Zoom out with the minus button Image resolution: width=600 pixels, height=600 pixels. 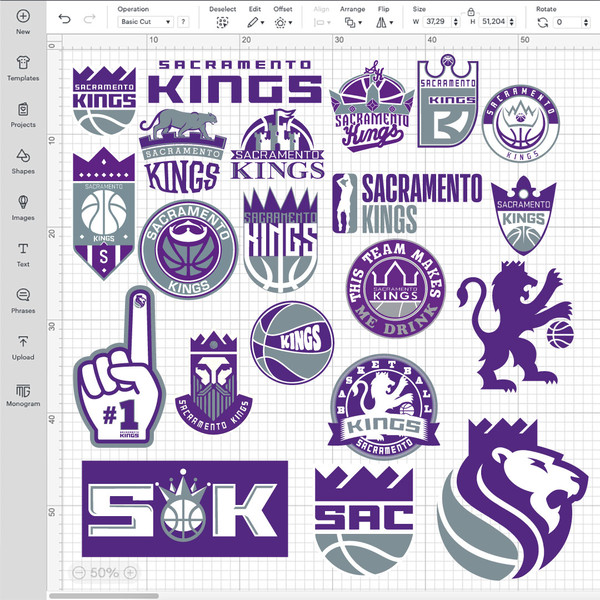79,572
